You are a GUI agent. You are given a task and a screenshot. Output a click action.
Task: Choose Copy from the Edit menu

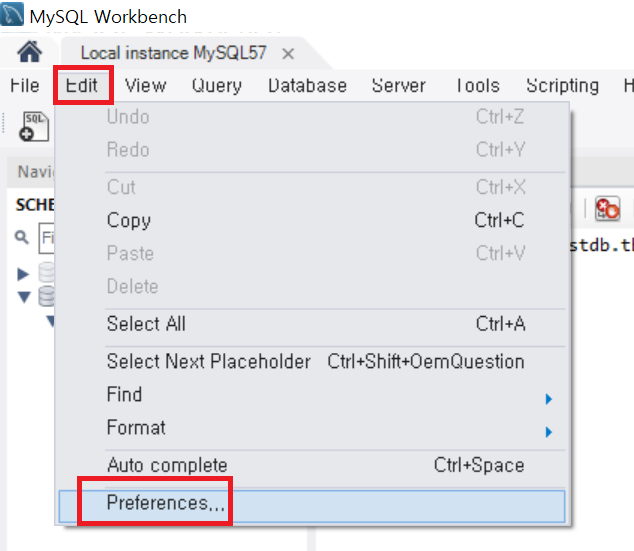tap(312, 220)
